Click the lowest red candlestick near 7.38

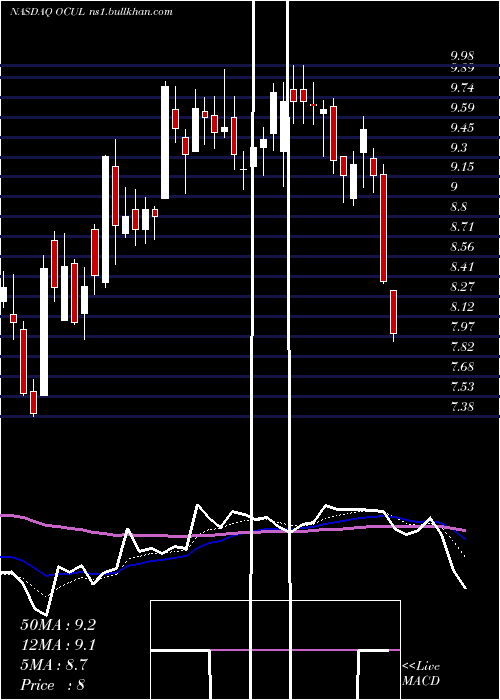click(x=33, y=402)
